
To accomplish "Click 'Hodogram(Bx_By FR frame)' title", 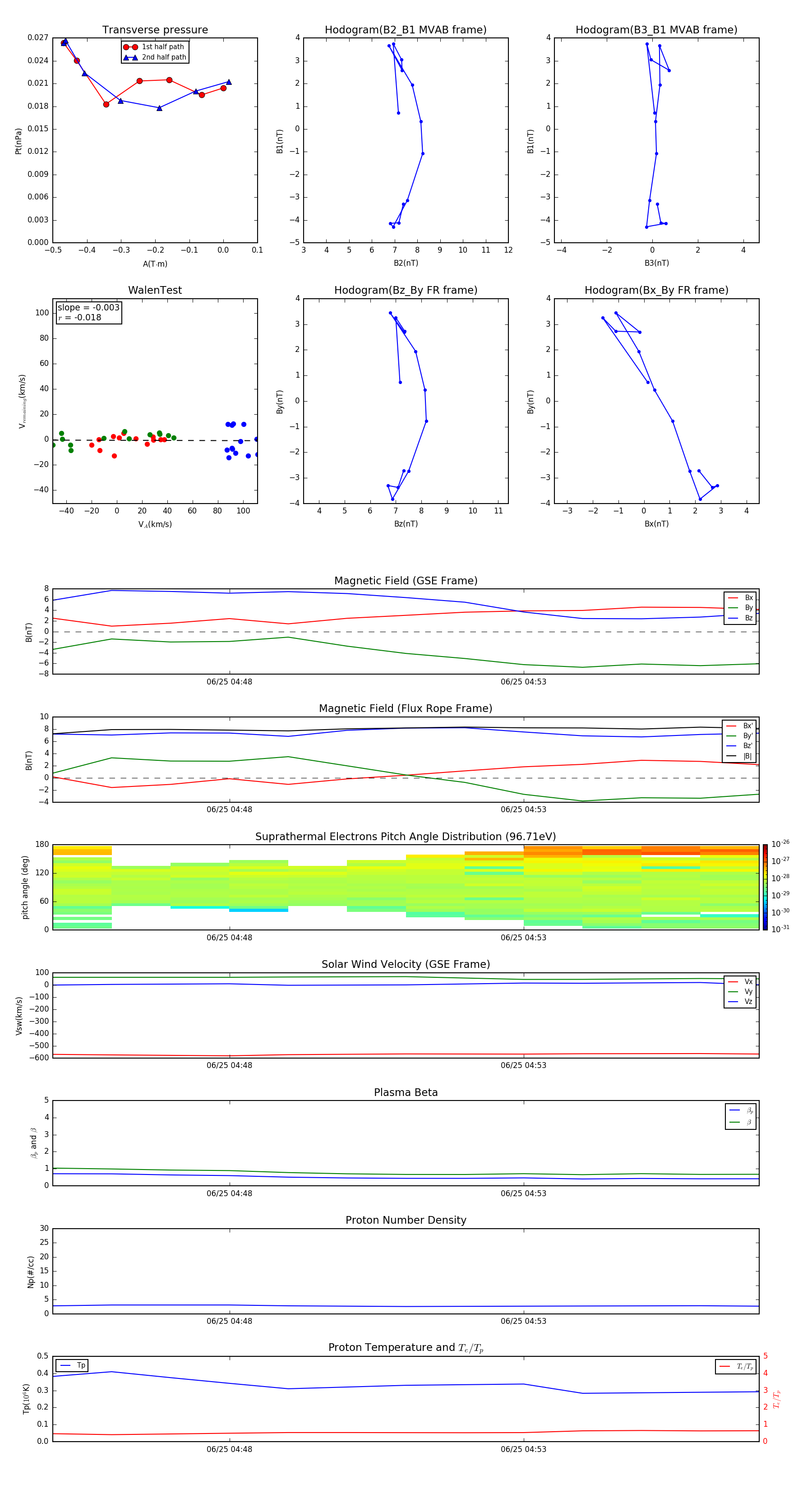I will 656,290.
